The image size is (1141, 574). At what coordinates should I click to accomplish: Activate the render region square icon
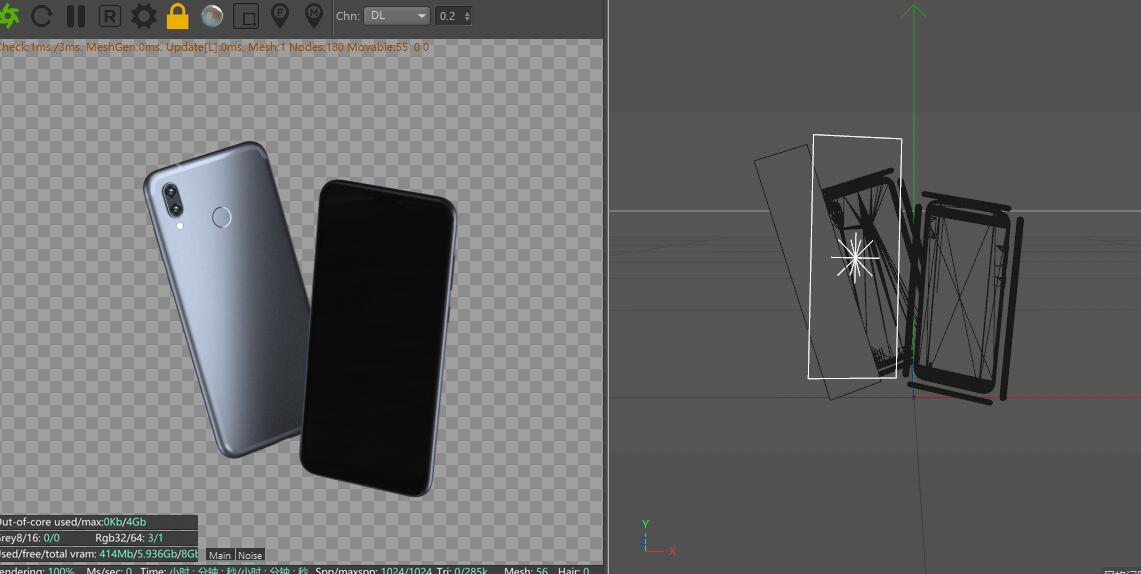(x=247, y=16)
